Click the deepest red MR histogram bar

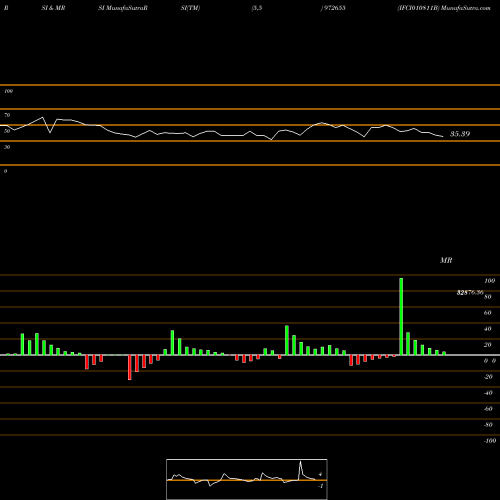pos(130,367)
